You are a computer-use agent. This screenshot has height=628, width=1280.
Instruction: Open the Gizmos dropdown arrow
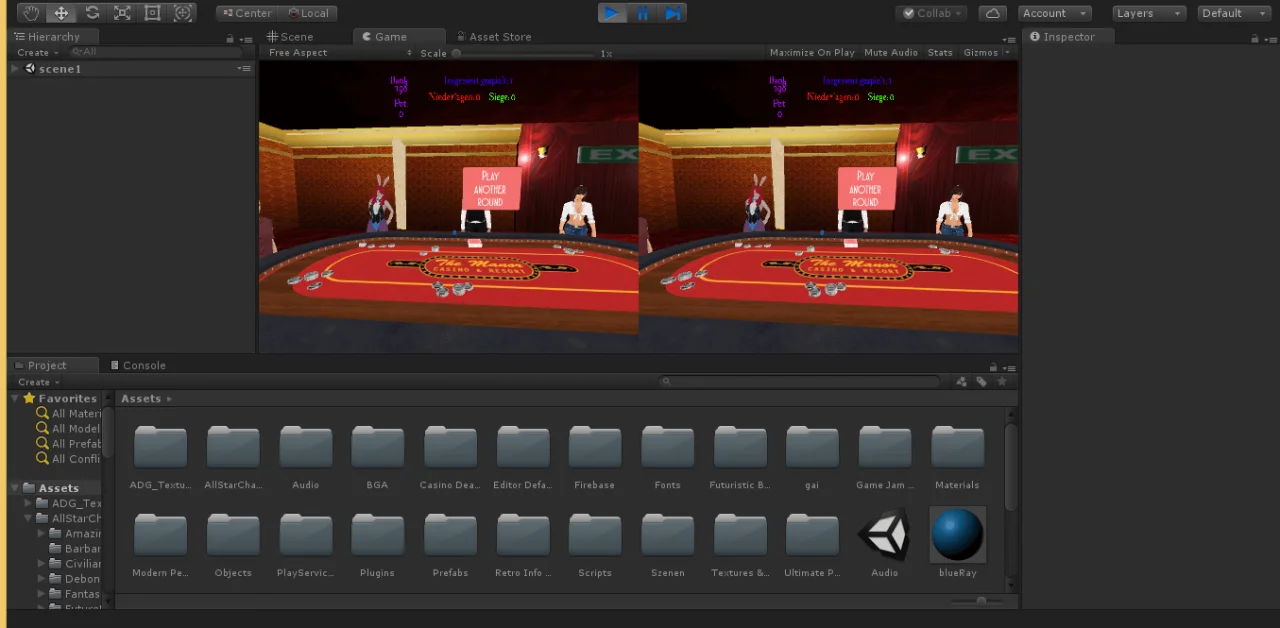pos(1007,53)
